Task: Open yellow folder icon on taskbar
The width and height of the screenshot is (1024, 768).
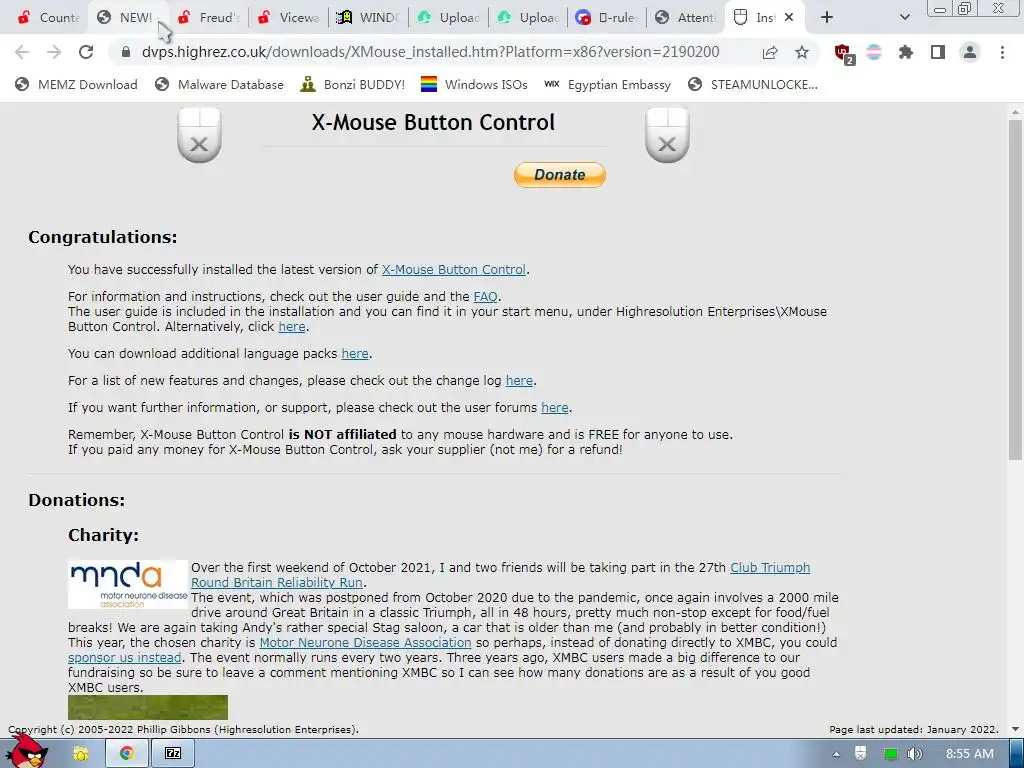Action: coord(81,754)
